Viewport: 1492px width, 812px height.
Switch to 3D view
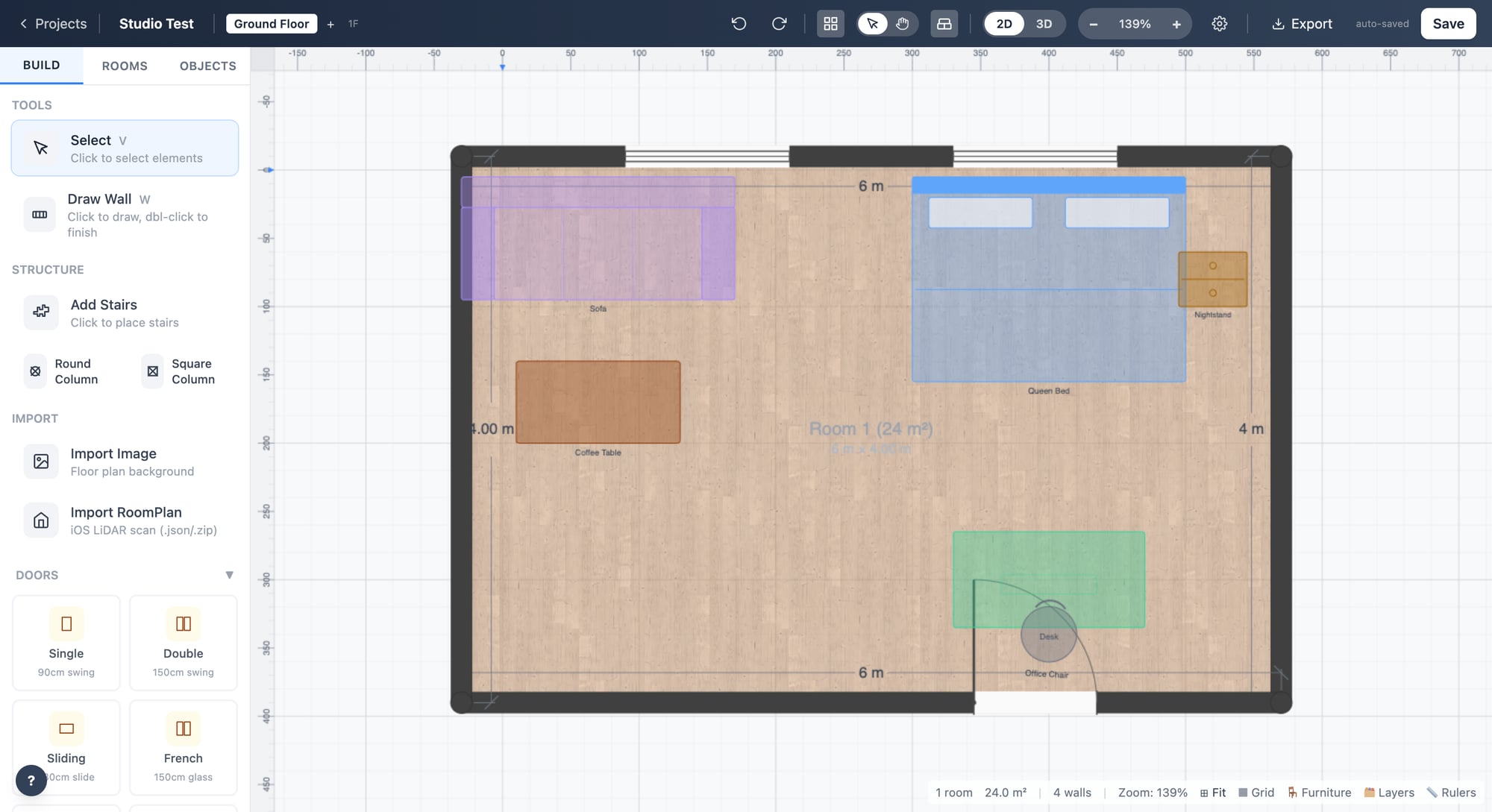click(x=1044, y=24)
